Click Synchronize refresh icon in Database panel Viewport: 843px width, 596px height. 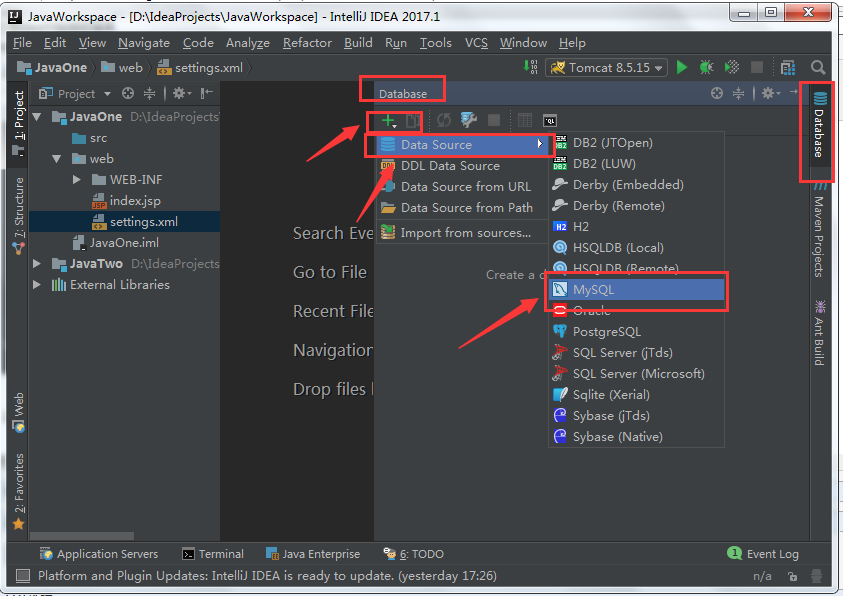tap(444, 120)
